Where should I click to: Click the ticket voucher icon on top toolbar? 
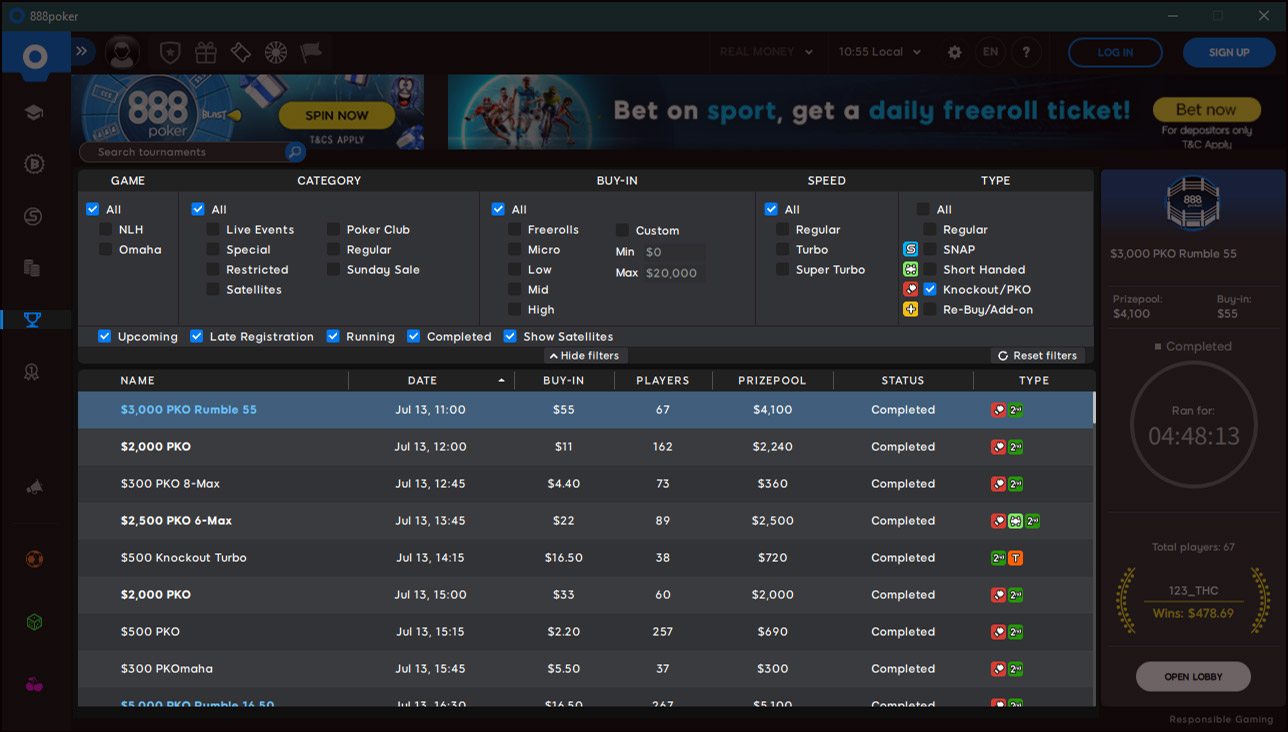(240, 52)
